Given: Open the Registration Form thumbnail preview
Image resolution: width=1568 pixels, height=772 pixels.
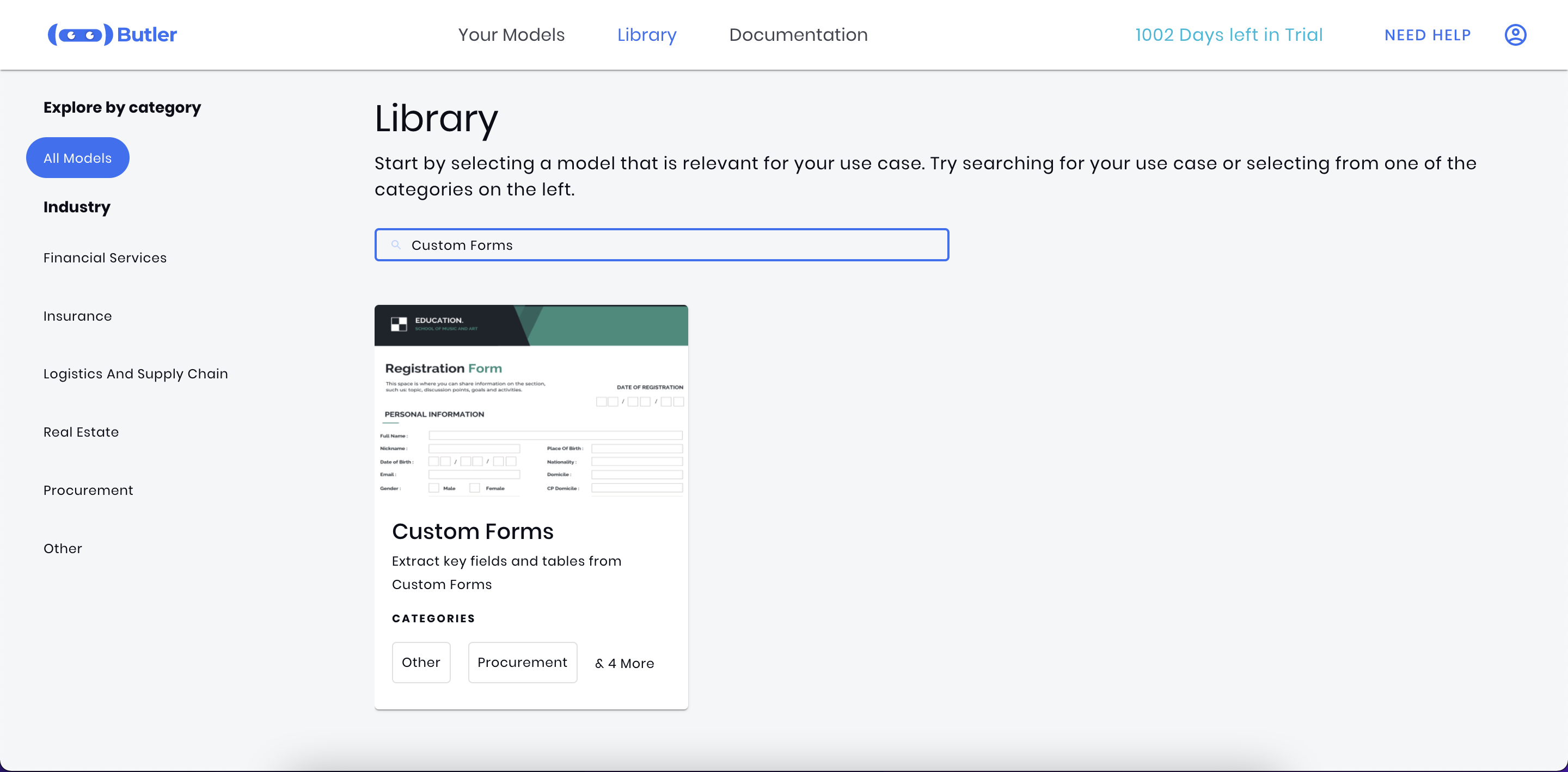Looking at the screenshot, I should (x=531, y=402).
